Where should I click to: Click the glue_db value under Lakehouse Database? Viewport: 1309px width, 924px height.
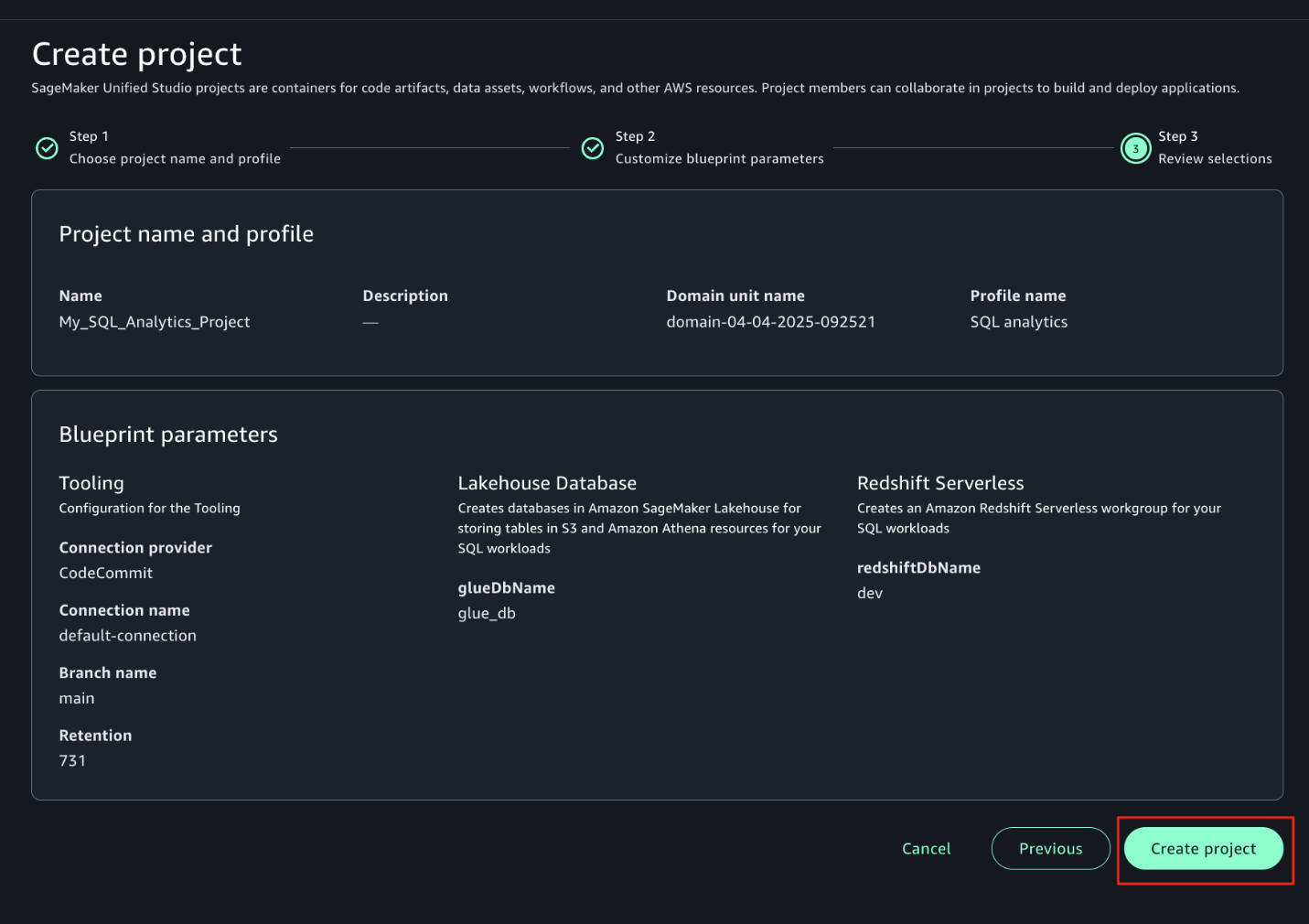pyautogui.click(x=487, y=613)
